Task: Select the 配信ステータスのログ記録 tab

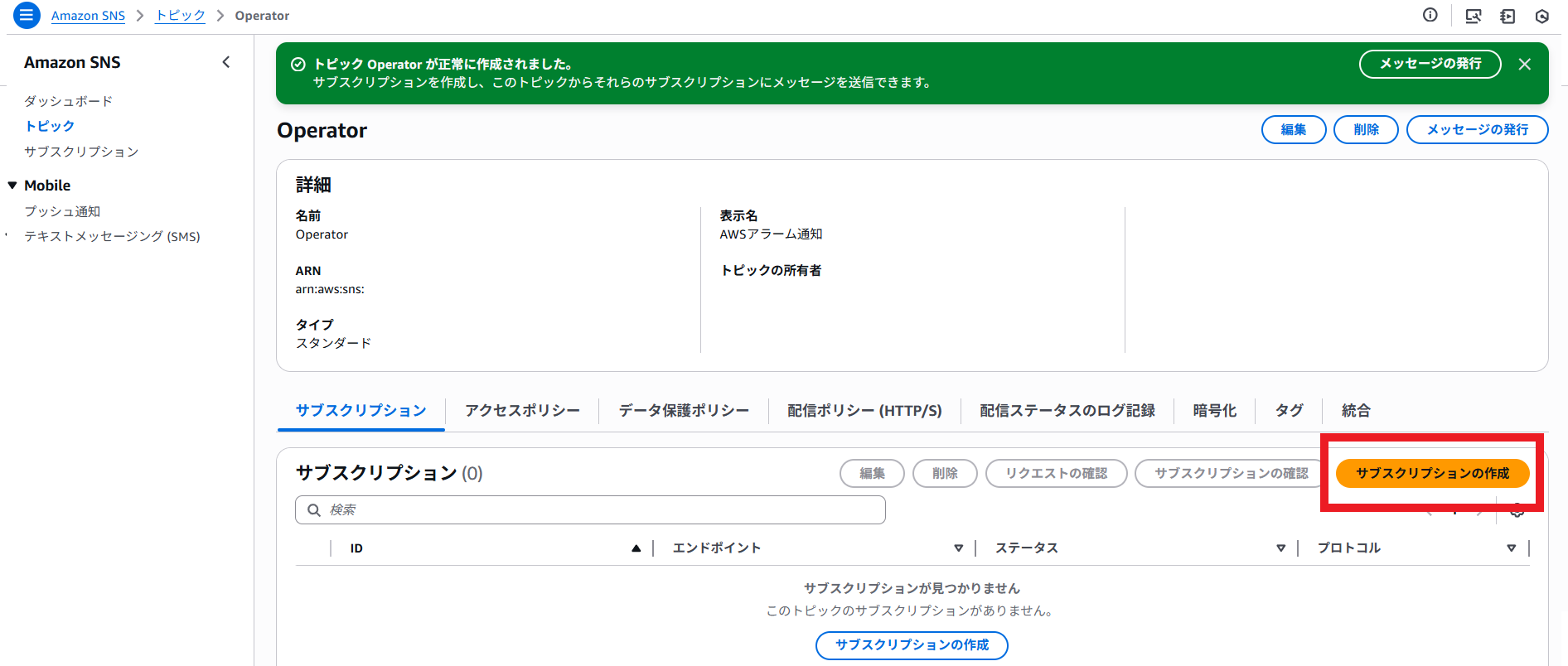Action: pyautogui.click(x=1067, y=411)
